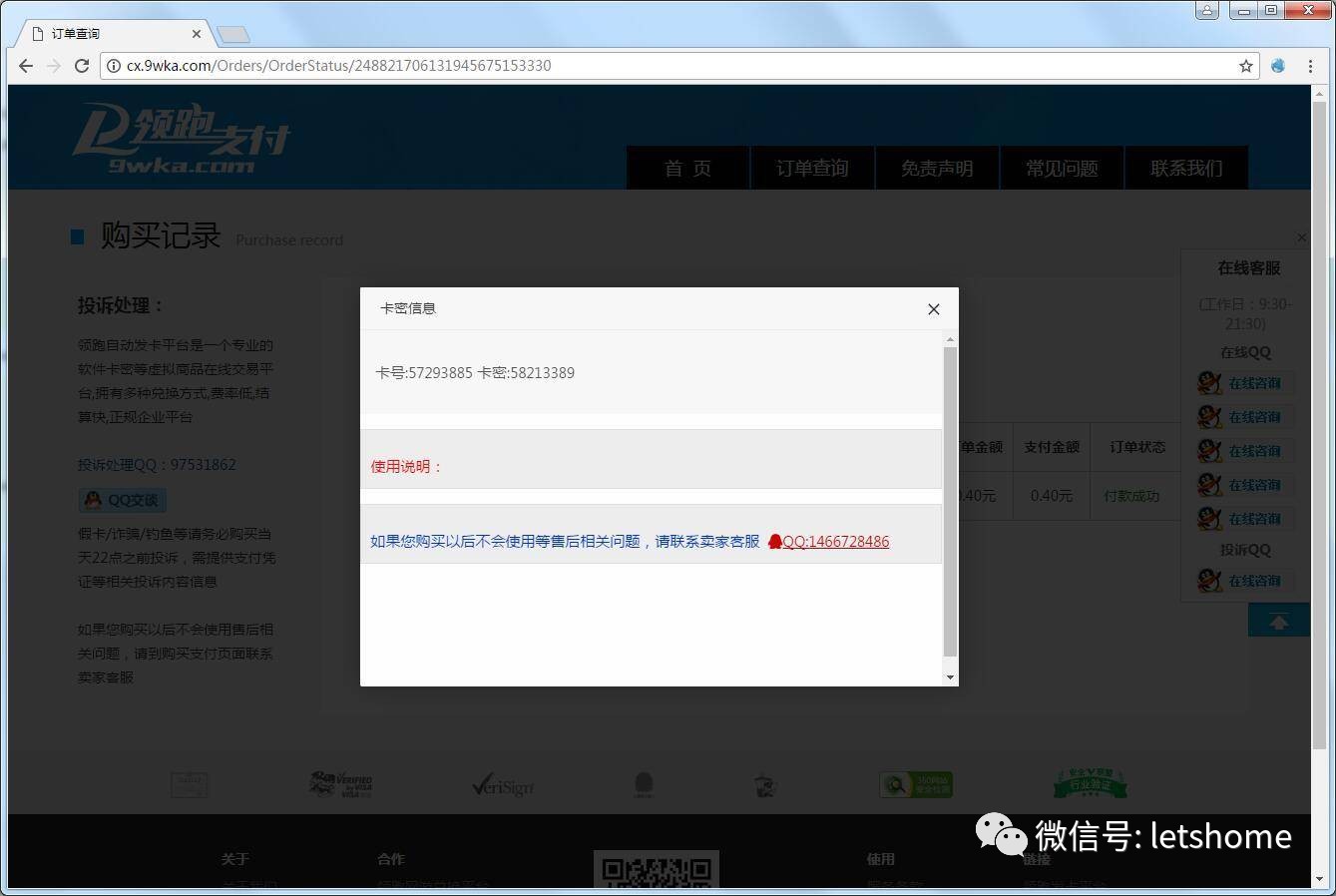Click the green 行业验证 badge
This screenshot has width=1336, height=896.
coord(1090,783)
